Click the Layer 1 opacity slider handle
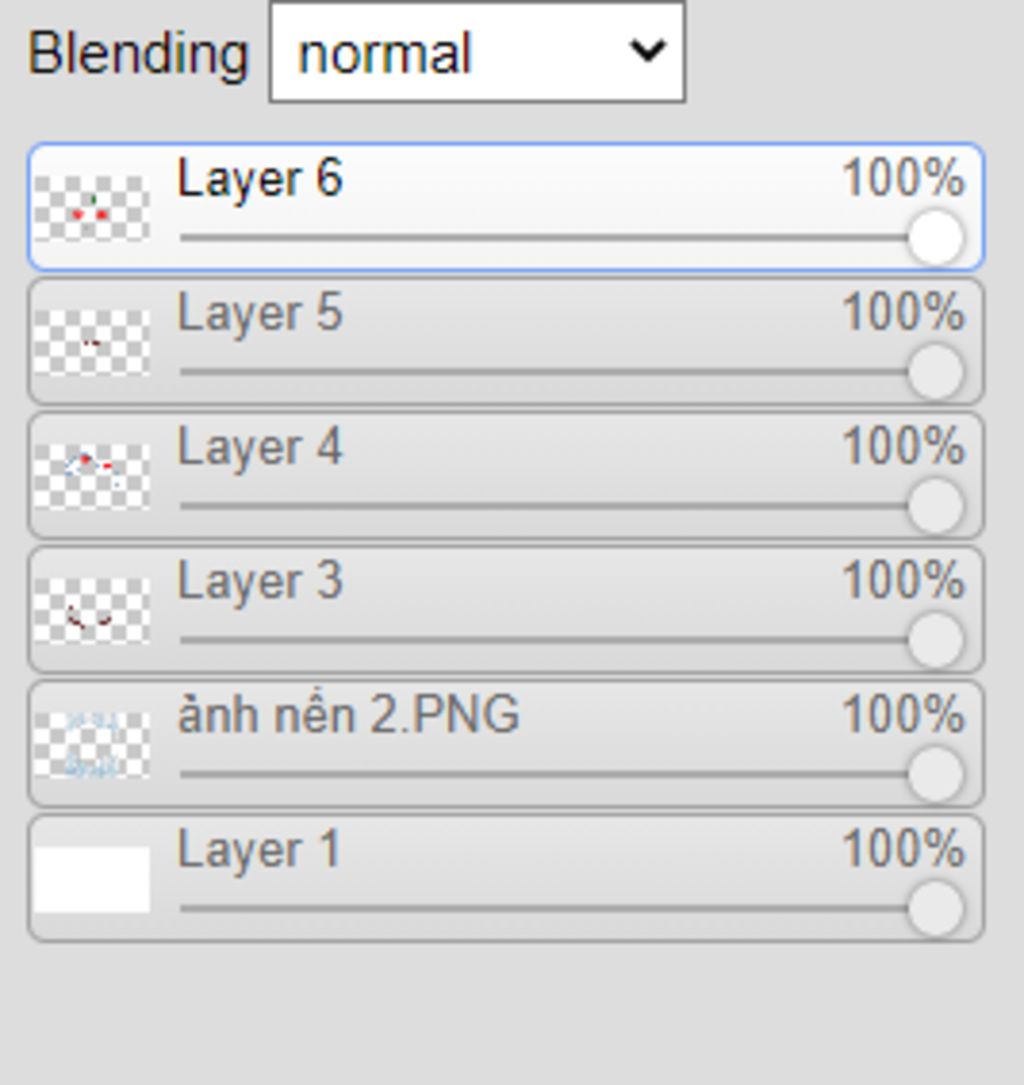This screenshot has width=1024, height=1085. point(935,909)
